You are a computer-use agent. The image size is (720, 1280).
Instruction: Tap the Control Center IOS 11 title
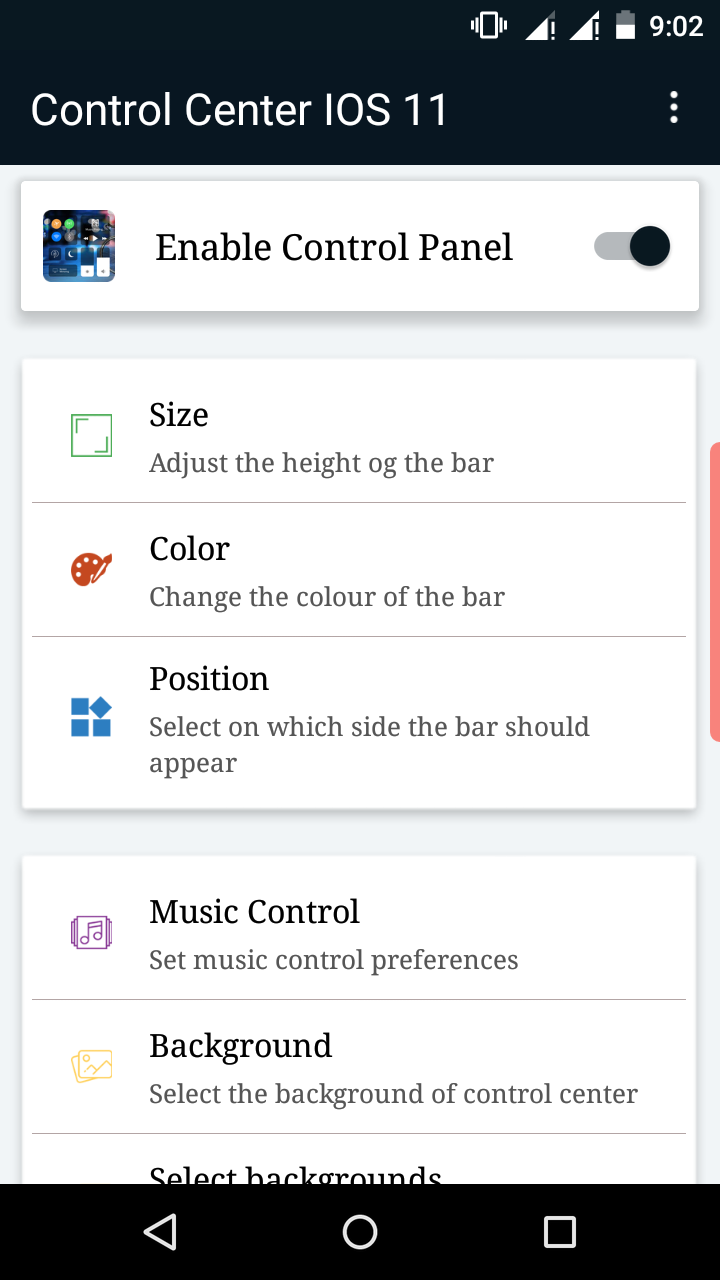240,109
